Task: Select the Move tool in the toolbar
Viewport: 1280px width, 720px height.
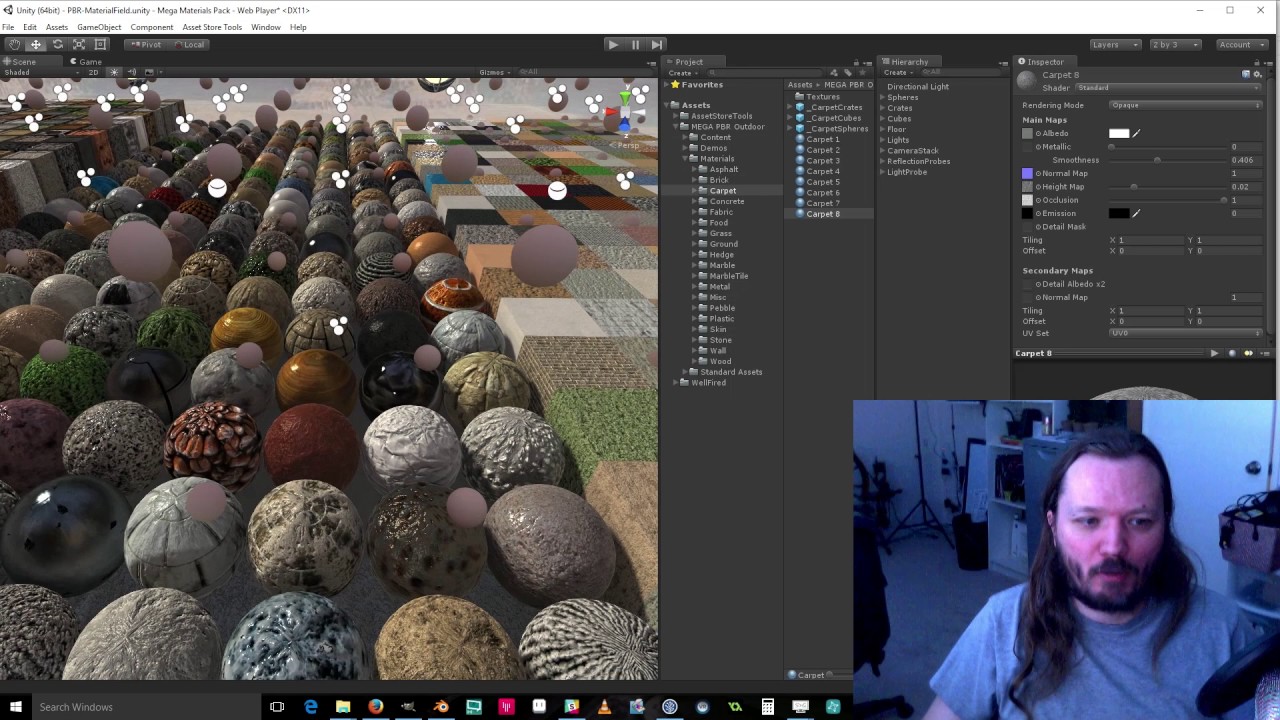Action: click(x=36, y=44)
